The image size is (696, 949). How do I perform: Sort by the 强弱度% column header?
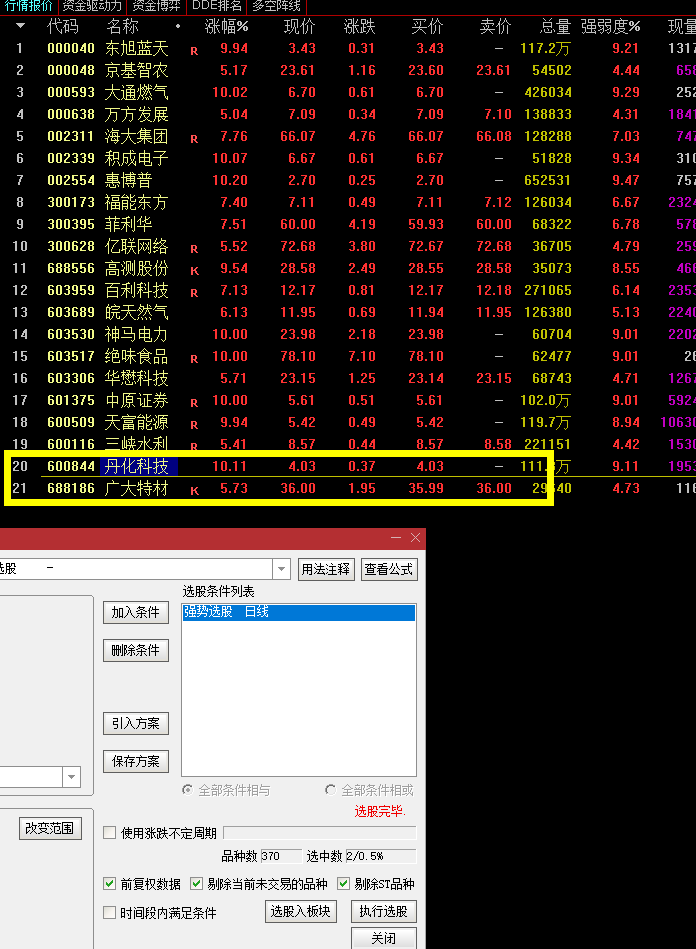tap(610, 27)
